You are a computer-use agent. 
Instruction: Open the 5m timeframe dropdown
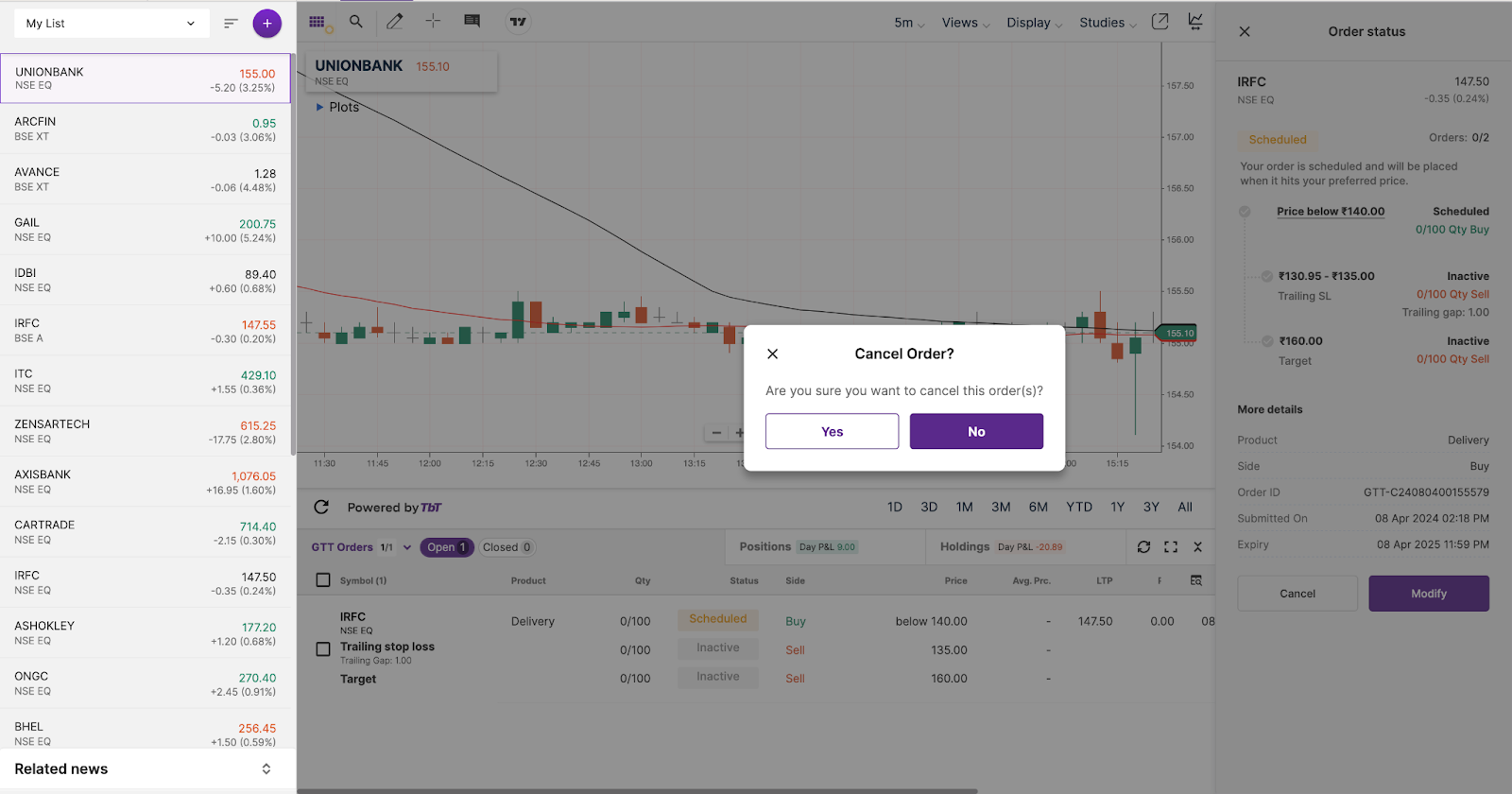click(909, 23)
